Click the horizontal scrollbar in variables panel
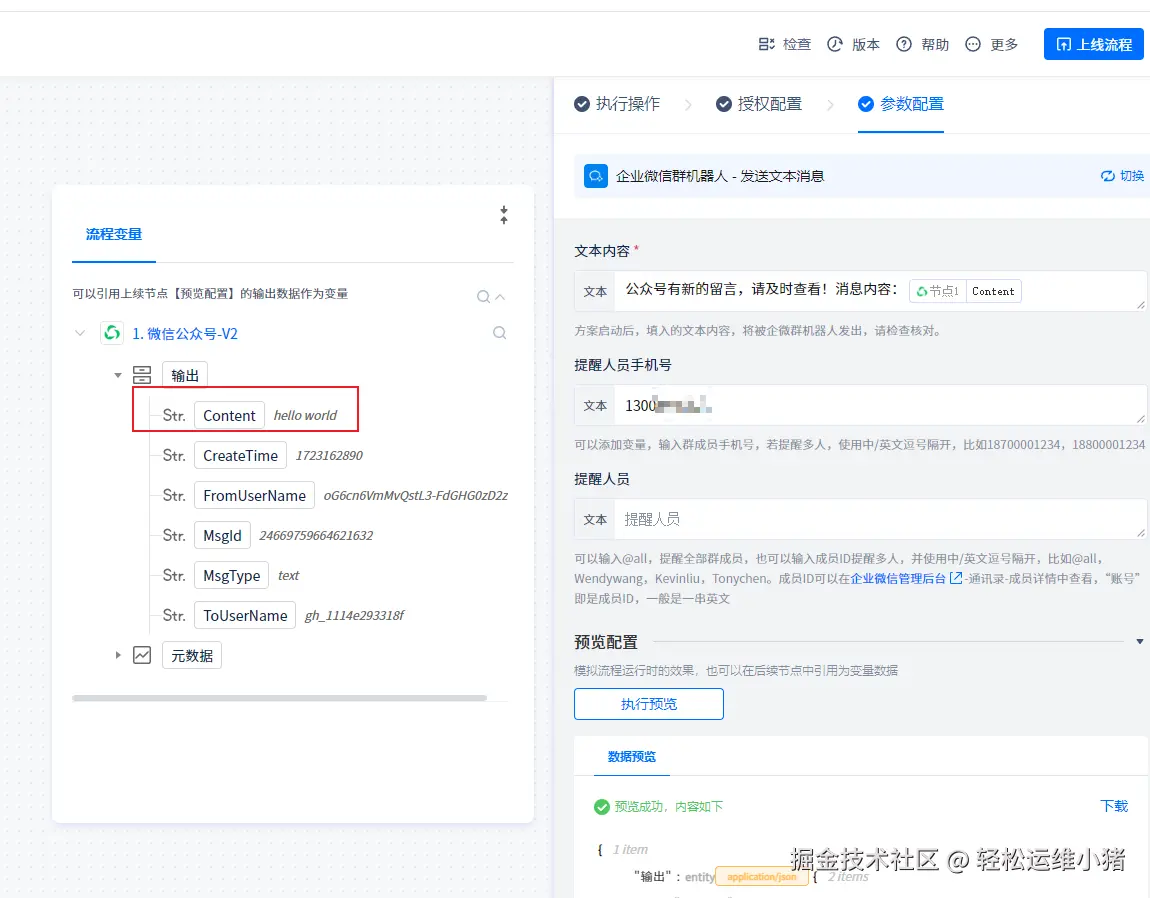Image resolution: width=1150 pixels, height=898 pixels. 279,698
